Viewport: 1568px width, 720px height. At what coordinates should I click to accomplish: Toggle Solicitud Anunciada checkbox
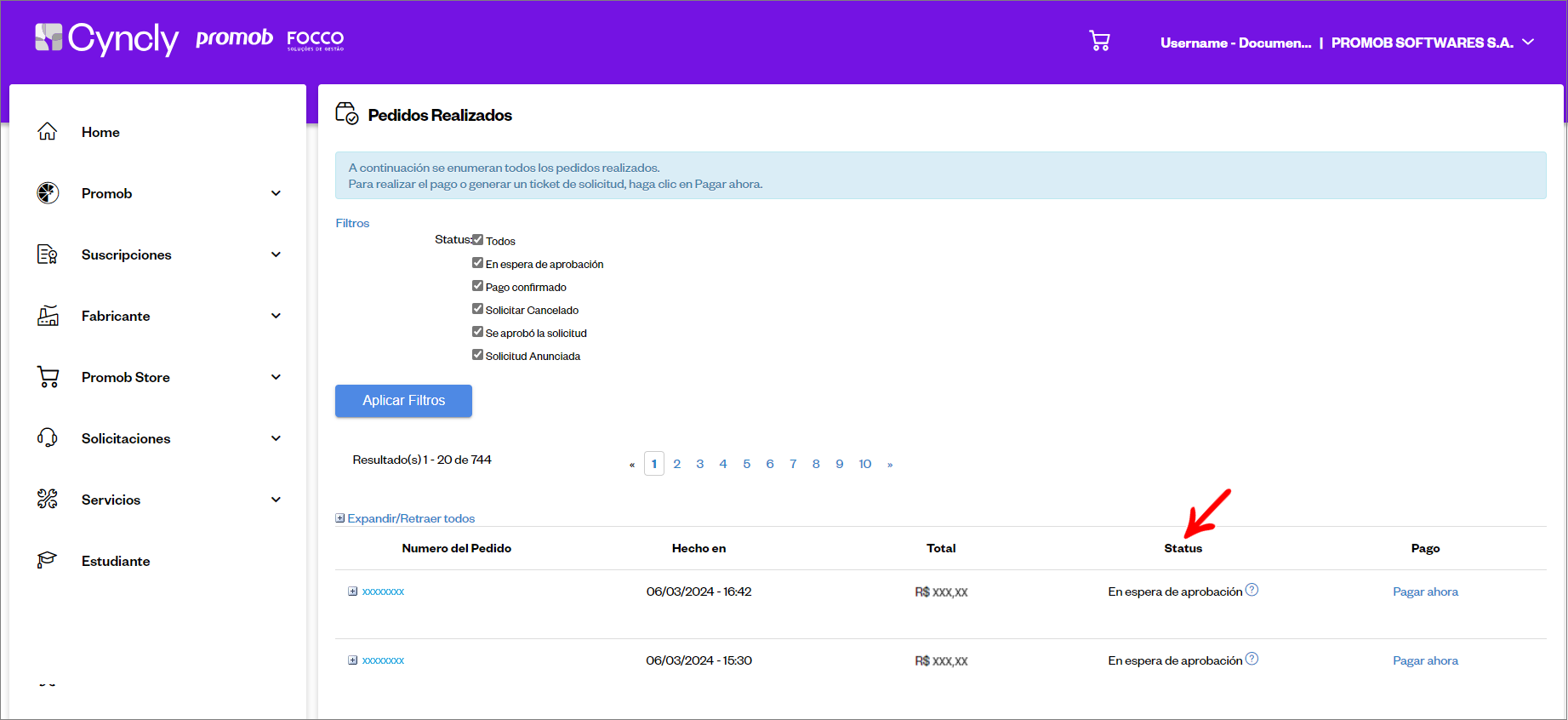coord(477,355)
